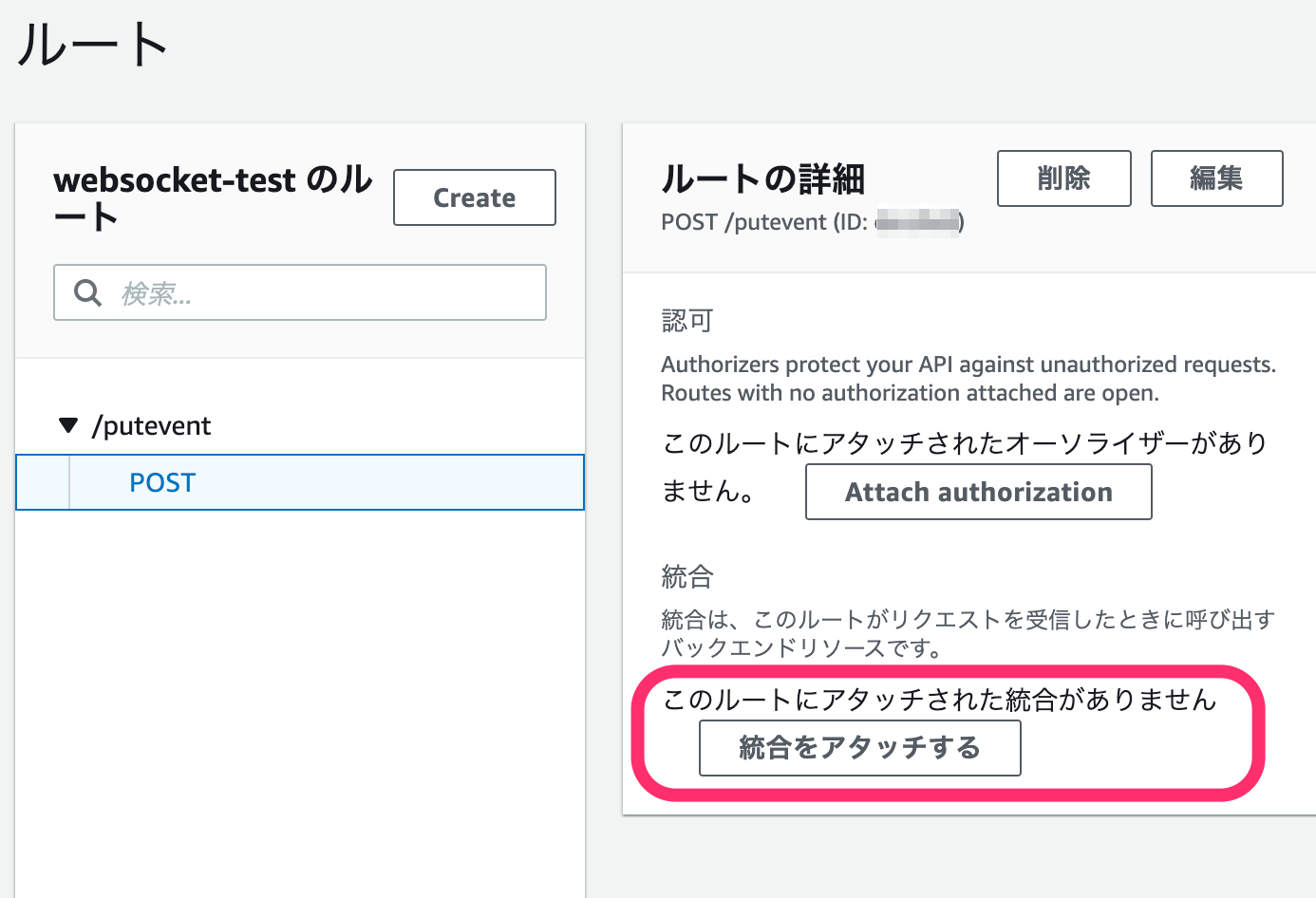Open the route deletion with the 削除 button
This screenshot has height=898, width=1316.
tap(1063, 178)
